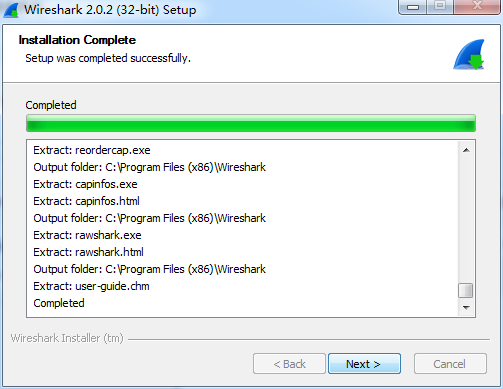The width and height of the screenshot is (503, 389).
Task: Select the 'Extract: capinfos.html' log entry
Action: [x=86, y=201]
